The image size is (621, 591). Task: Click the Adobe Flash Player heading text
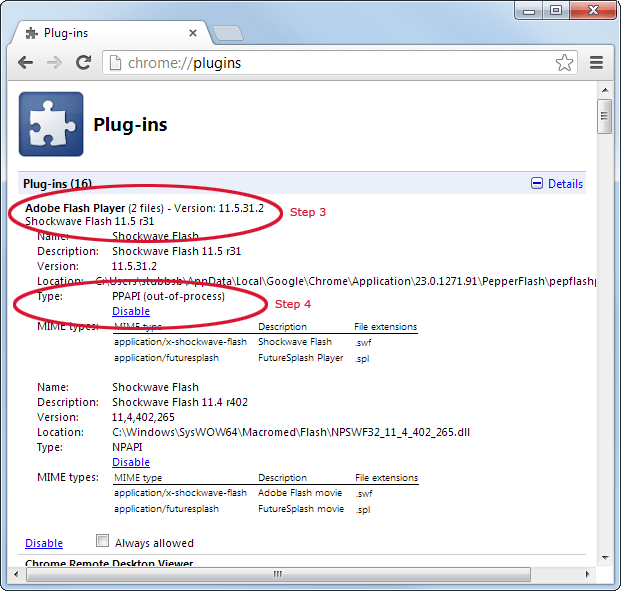coord(75,208)
